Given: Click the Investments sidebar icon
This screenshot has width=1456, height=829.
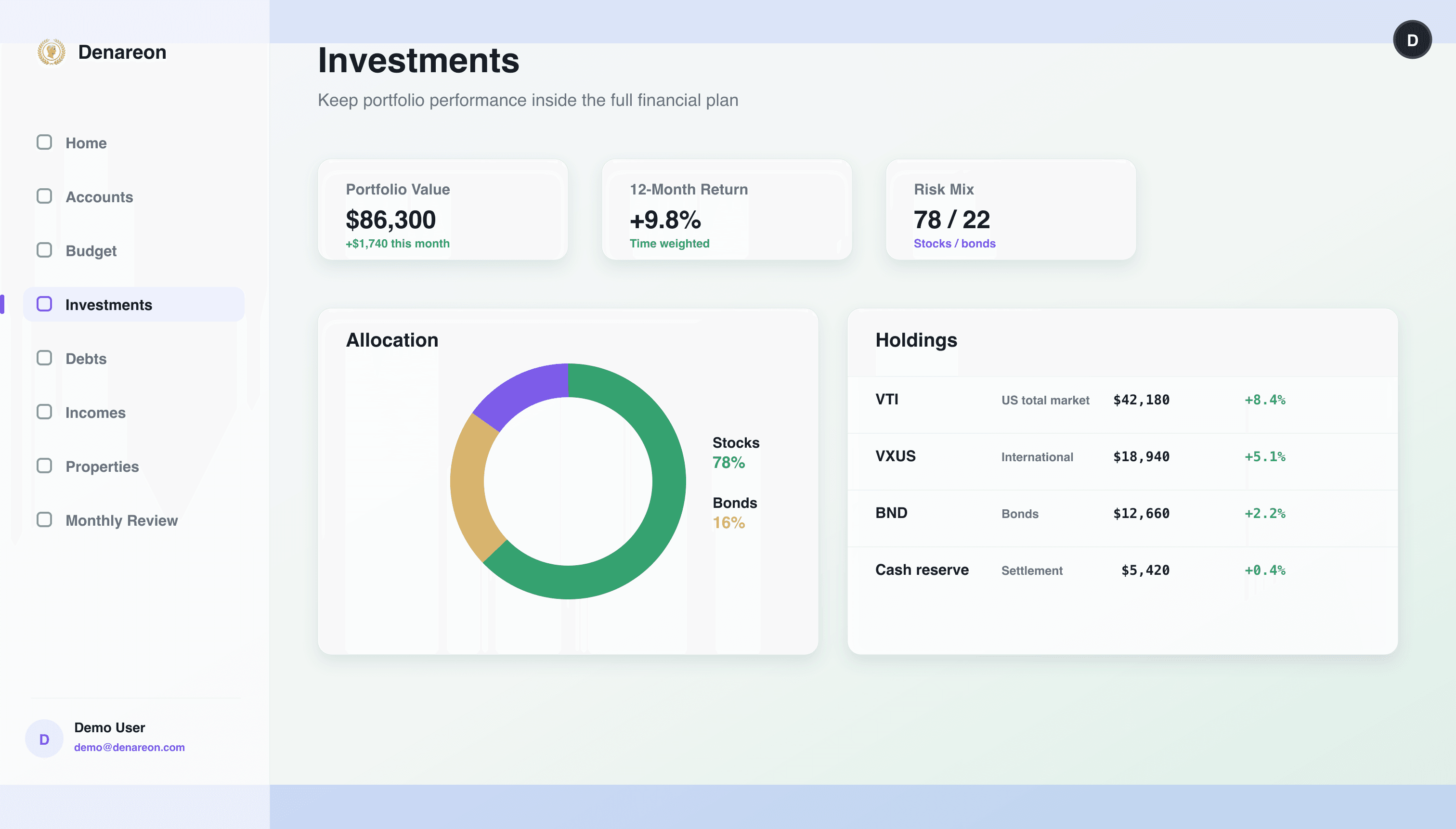Looking at the screenshot, I should (44, 304).
